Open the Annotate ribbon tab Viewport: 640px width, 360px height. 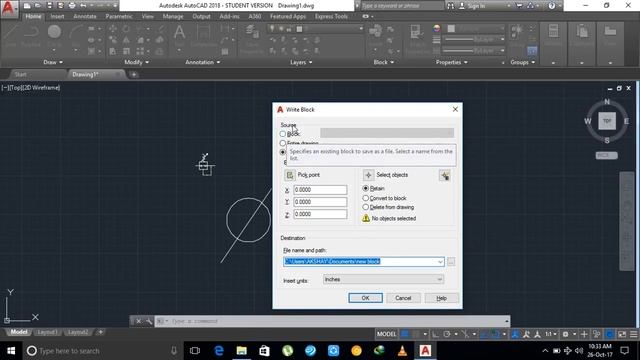85,16
